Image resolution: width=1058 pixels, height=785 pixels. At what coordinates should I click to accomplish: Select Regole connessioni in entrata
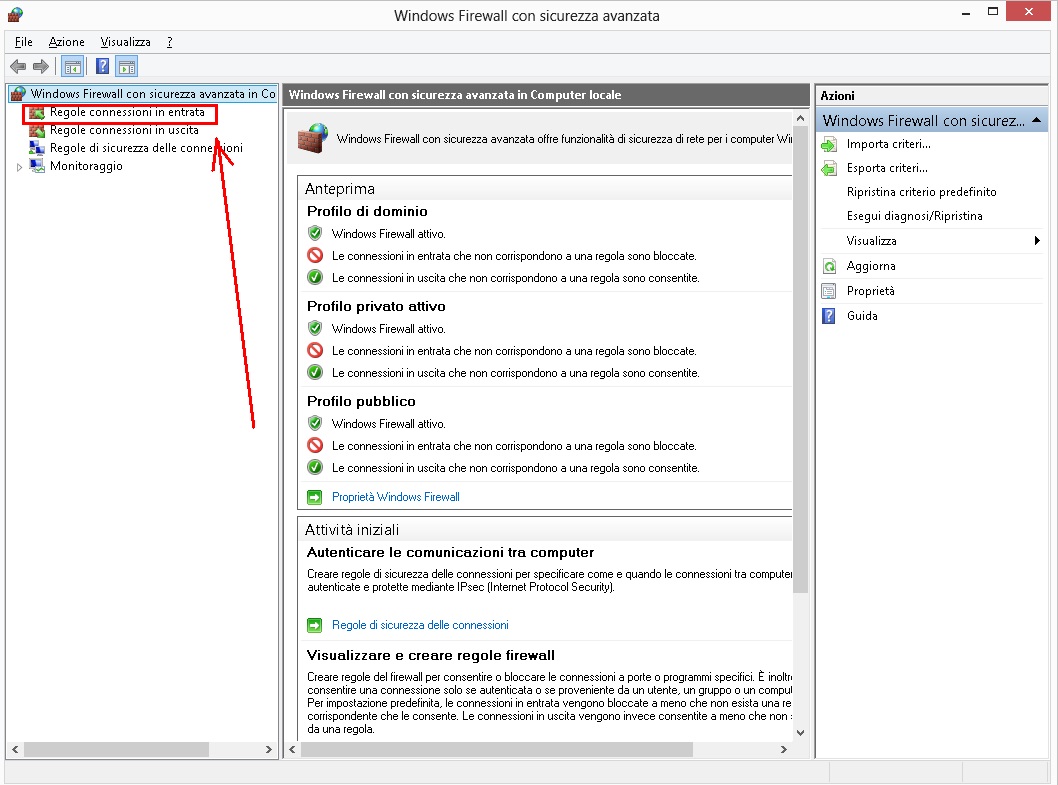(x=127, y=113)
